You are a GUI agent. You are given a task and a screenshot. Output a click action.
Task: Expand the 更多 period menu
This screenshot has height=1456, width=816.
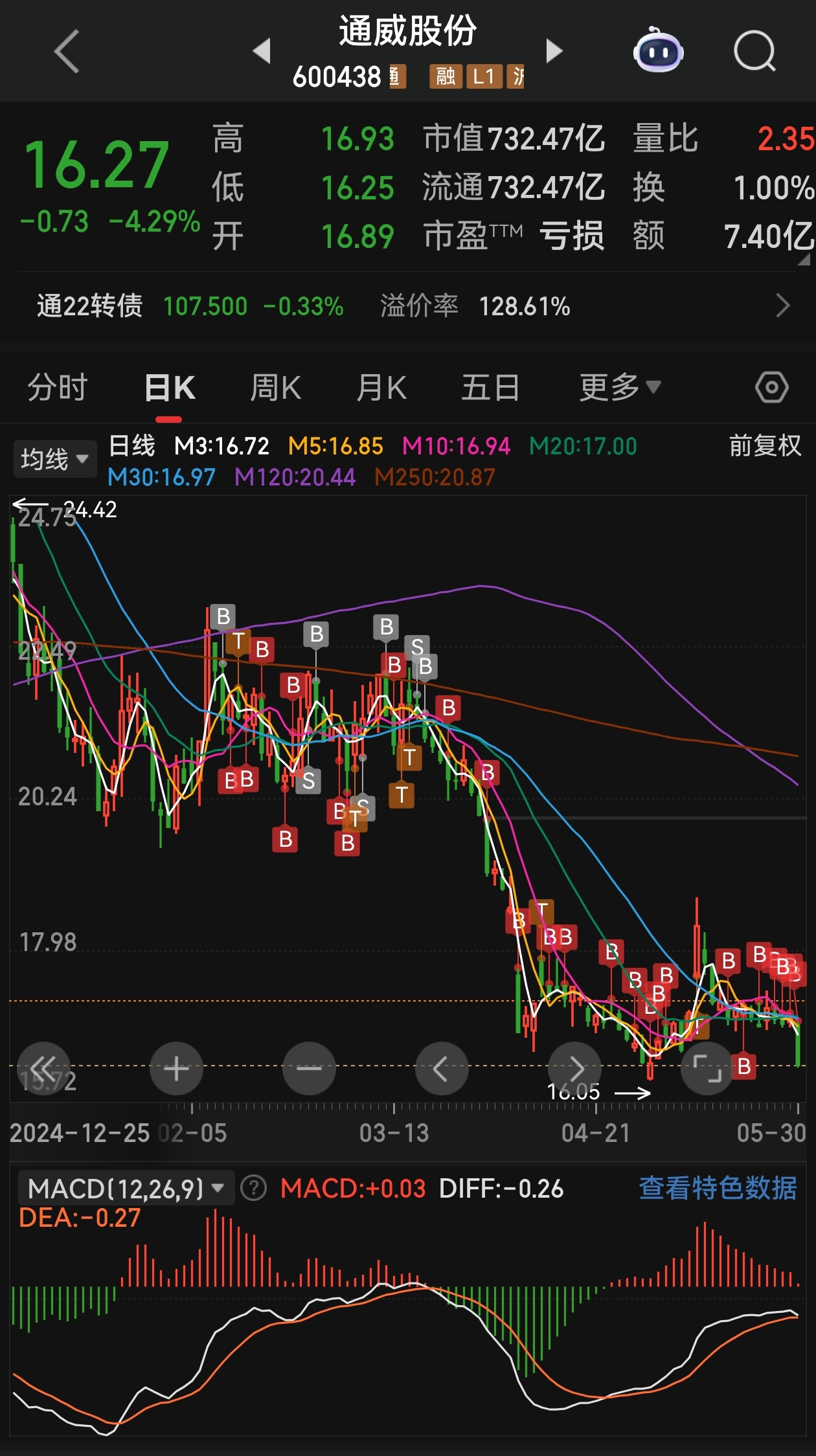pos(620,388)
